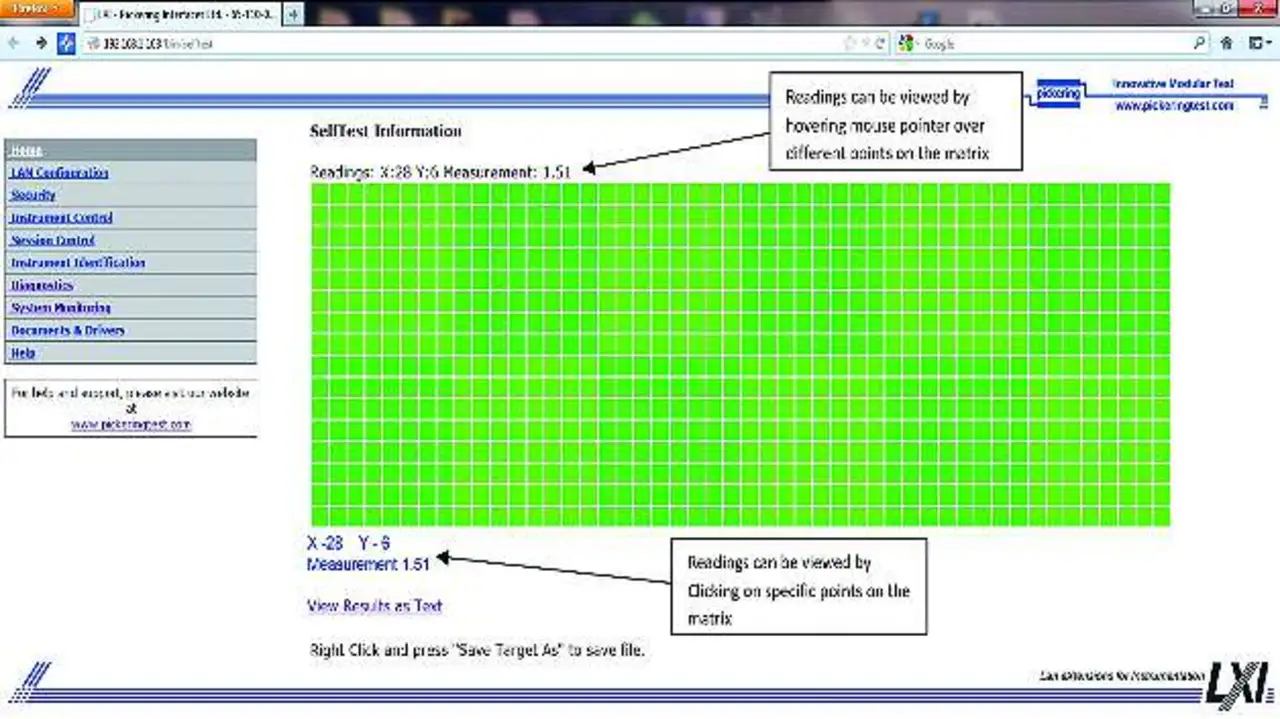Go back with browser back arrow
1280x719 pixels.
point(14,43)
